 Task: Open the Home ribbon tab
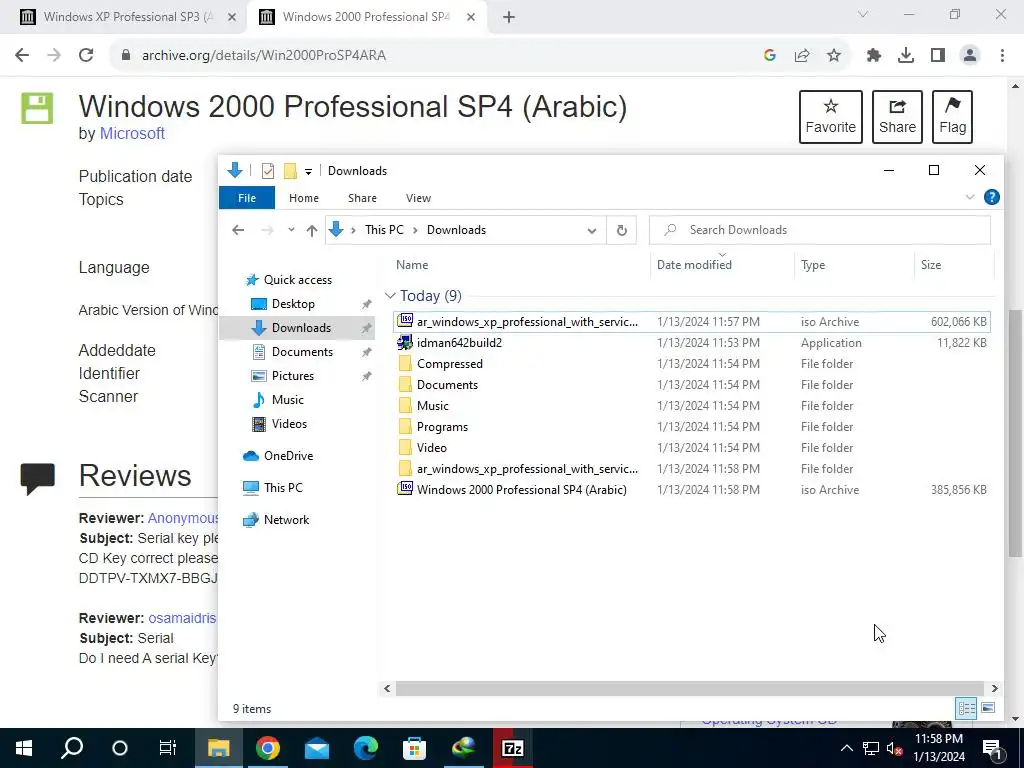304,198
